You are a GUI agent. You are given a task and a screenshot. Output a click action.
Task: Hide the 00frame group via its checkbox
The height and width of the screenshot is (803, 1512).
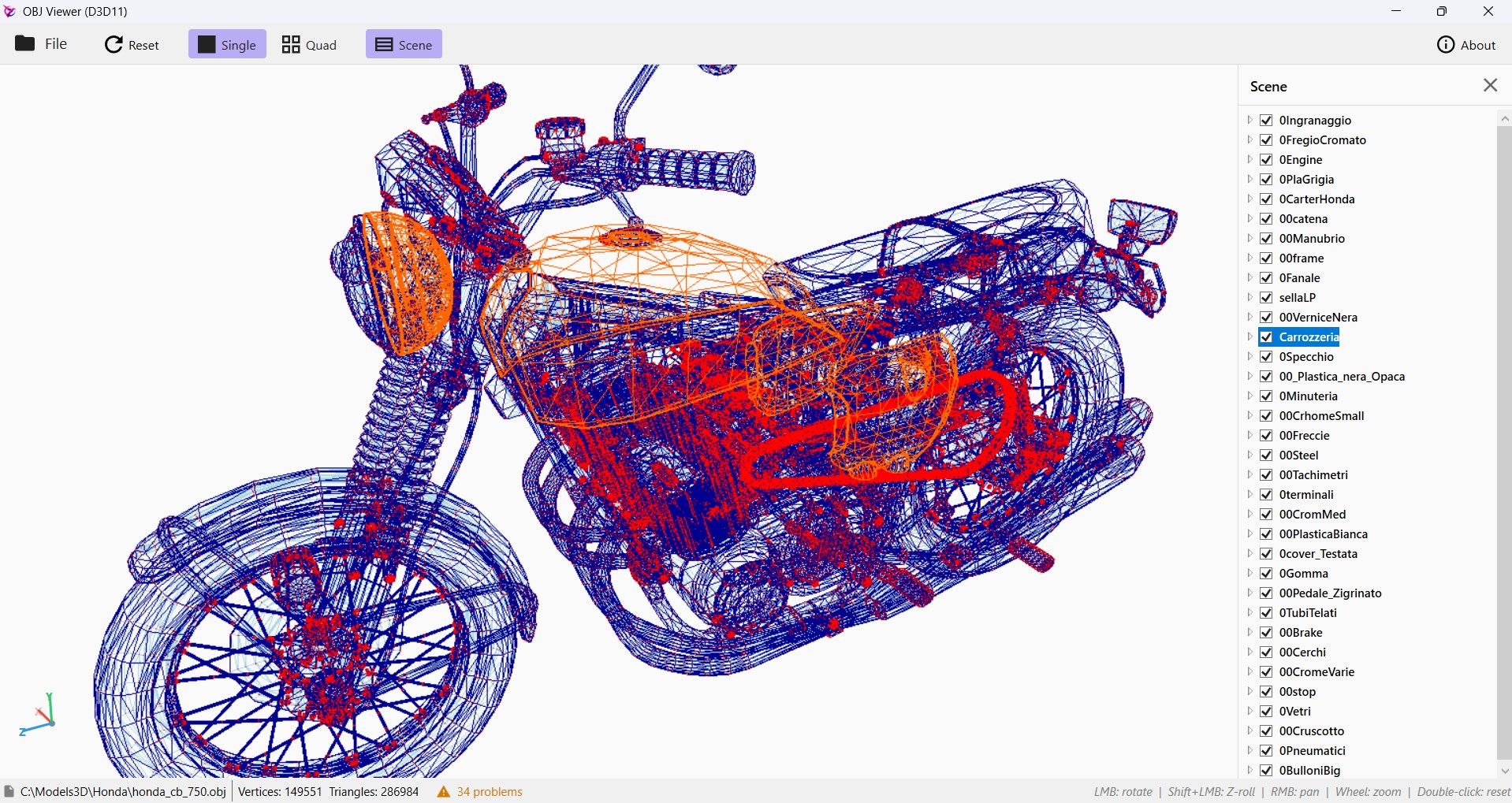pos(1267,258)
